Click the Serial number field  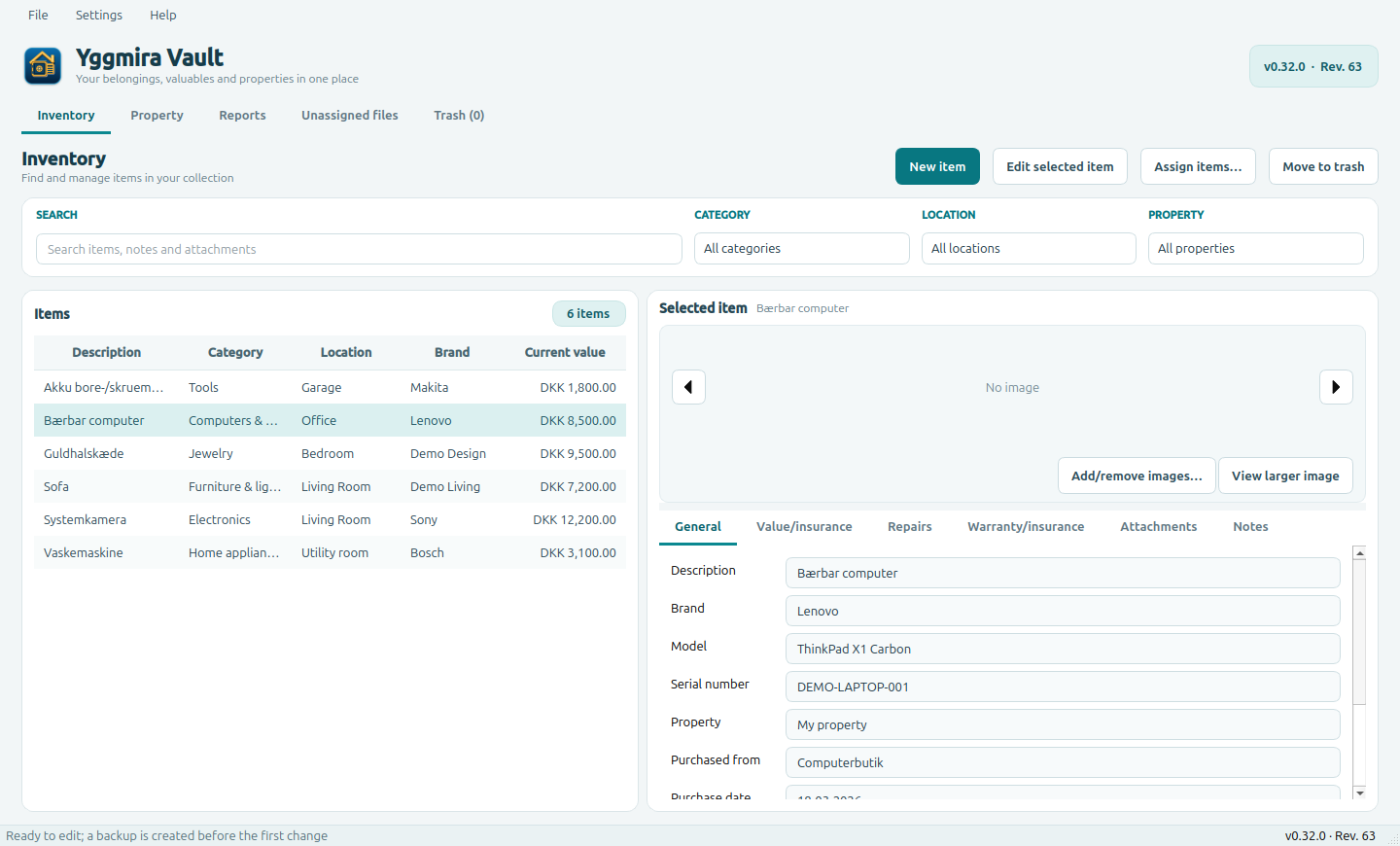(x=1063, y=687)
